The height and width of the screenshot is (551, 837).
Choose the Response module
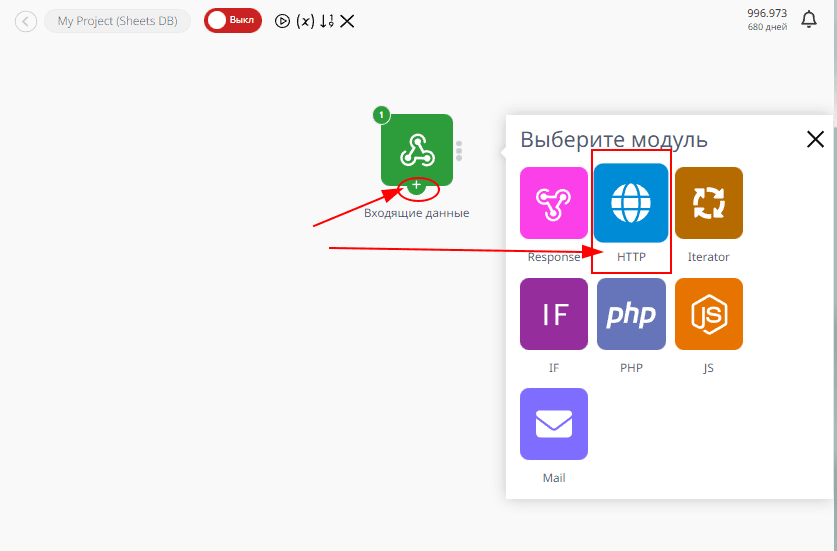point(554,203)
